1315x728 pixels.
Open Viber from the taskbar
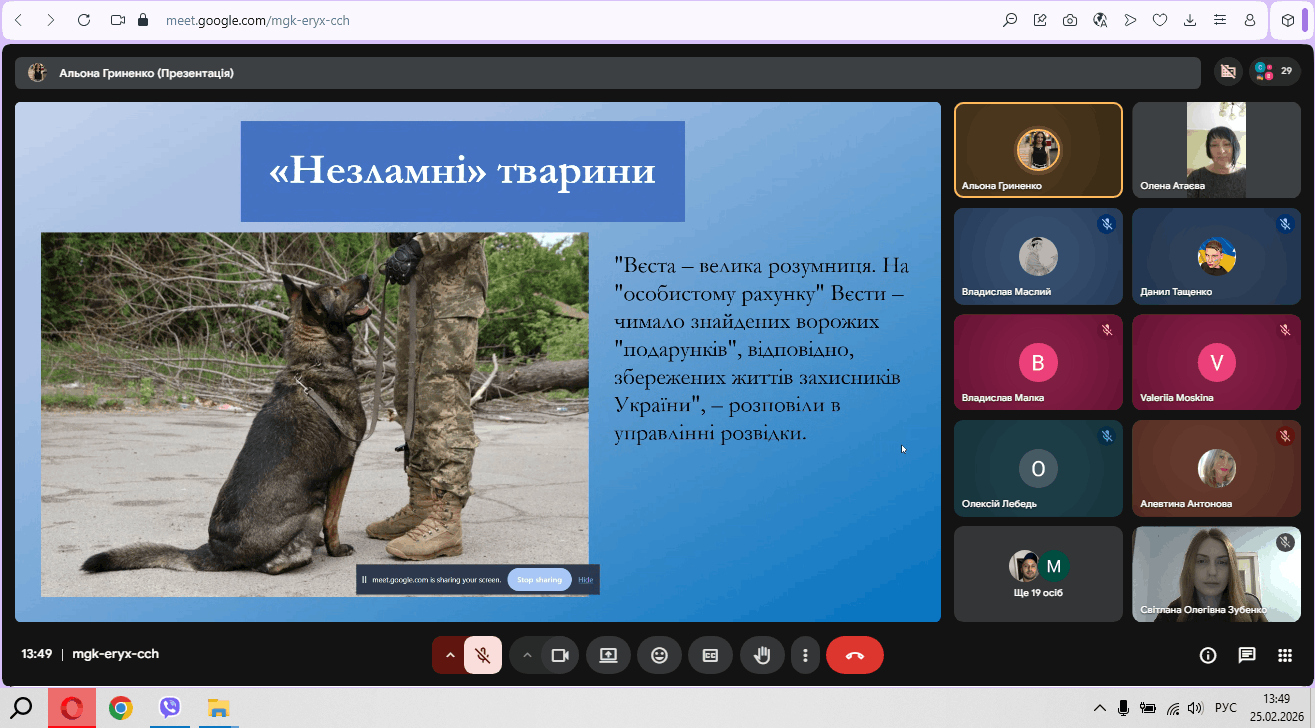[x=170, y=708]
